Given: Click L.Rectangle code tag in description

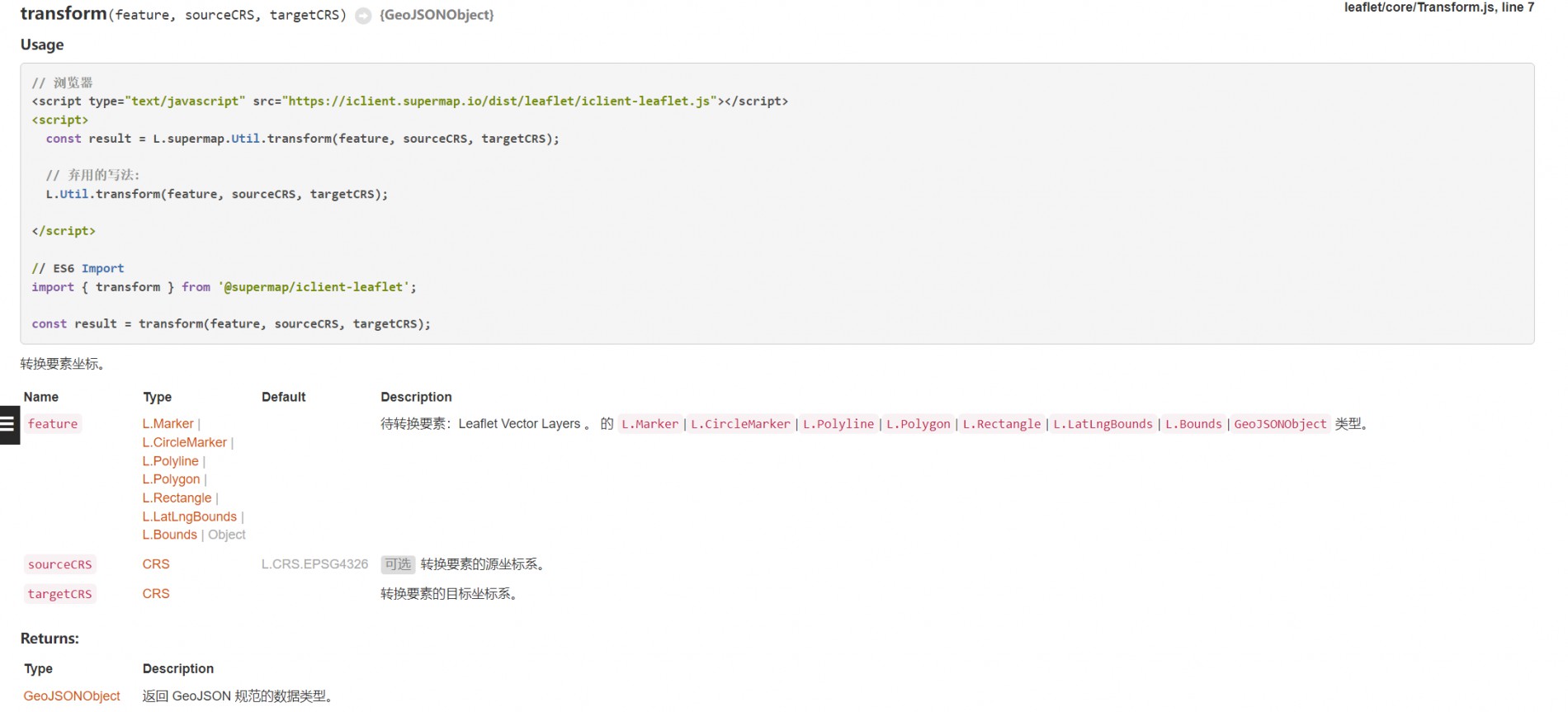Looking at the screenshot, I should [1002, 424].
